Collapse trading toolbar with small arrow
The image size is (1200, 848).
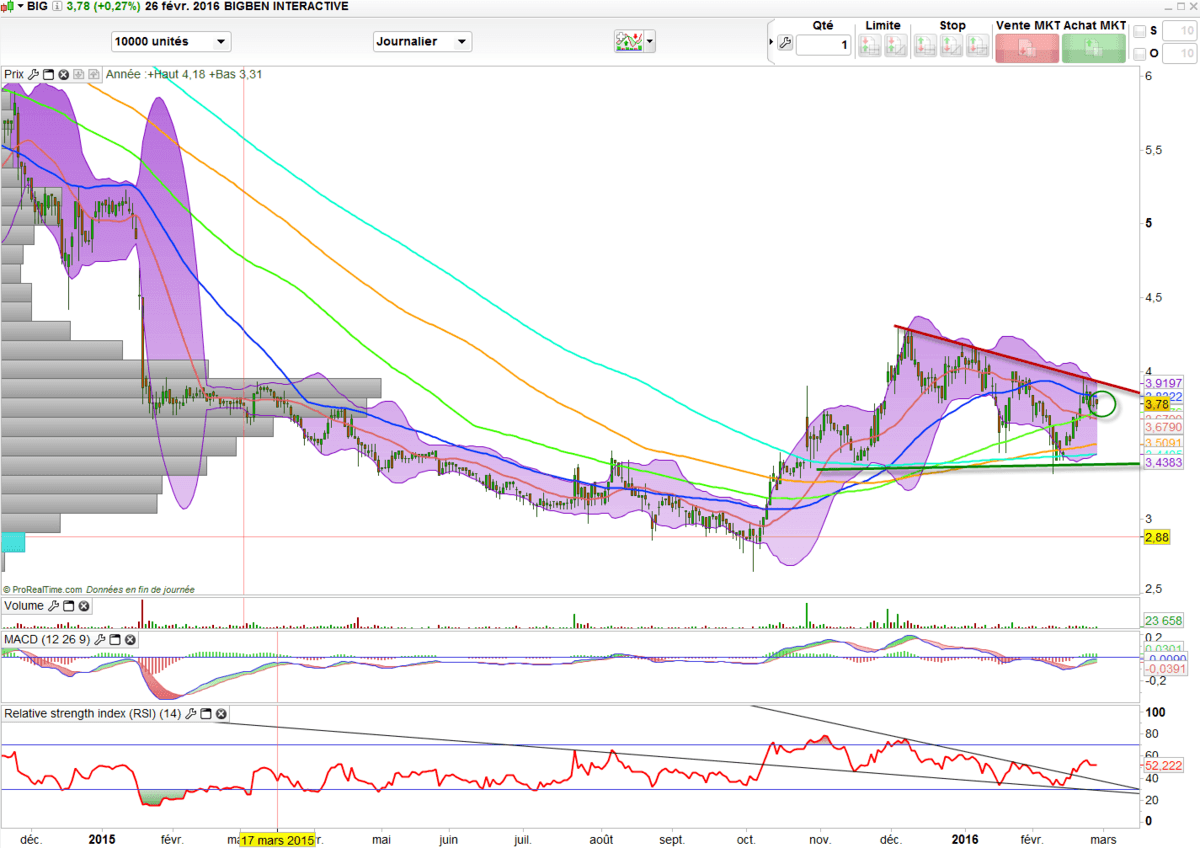[x=771, y=42]
